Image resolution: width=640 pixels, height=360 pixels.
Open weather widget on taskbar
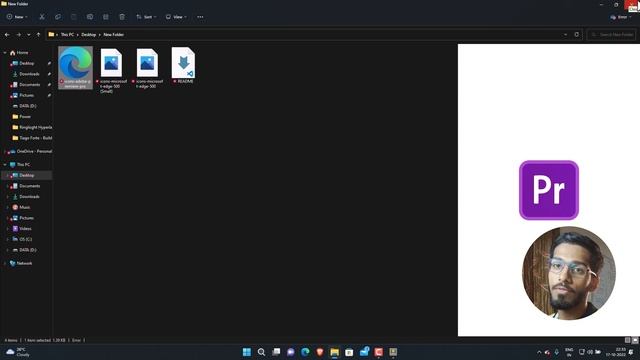point(17,352)
